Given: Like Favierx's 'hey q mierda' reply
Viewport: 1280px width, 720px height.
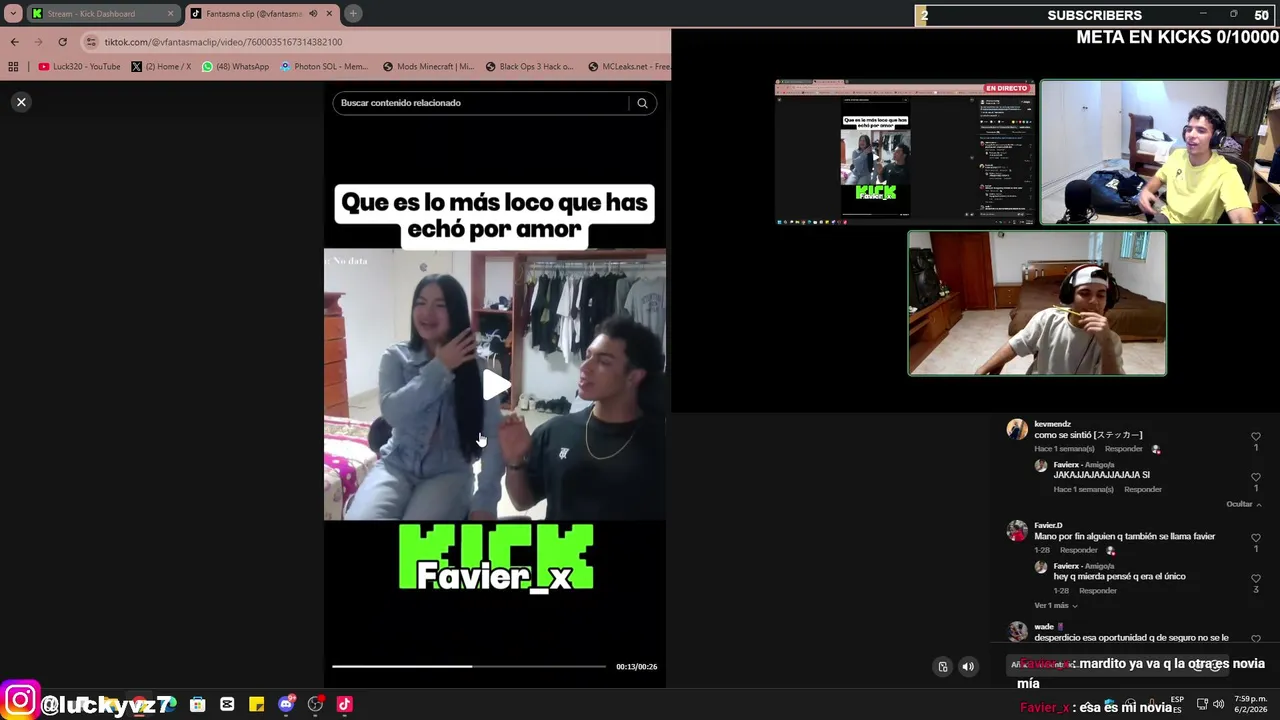Looking at the screenshot, I should tap(1256, 578).
